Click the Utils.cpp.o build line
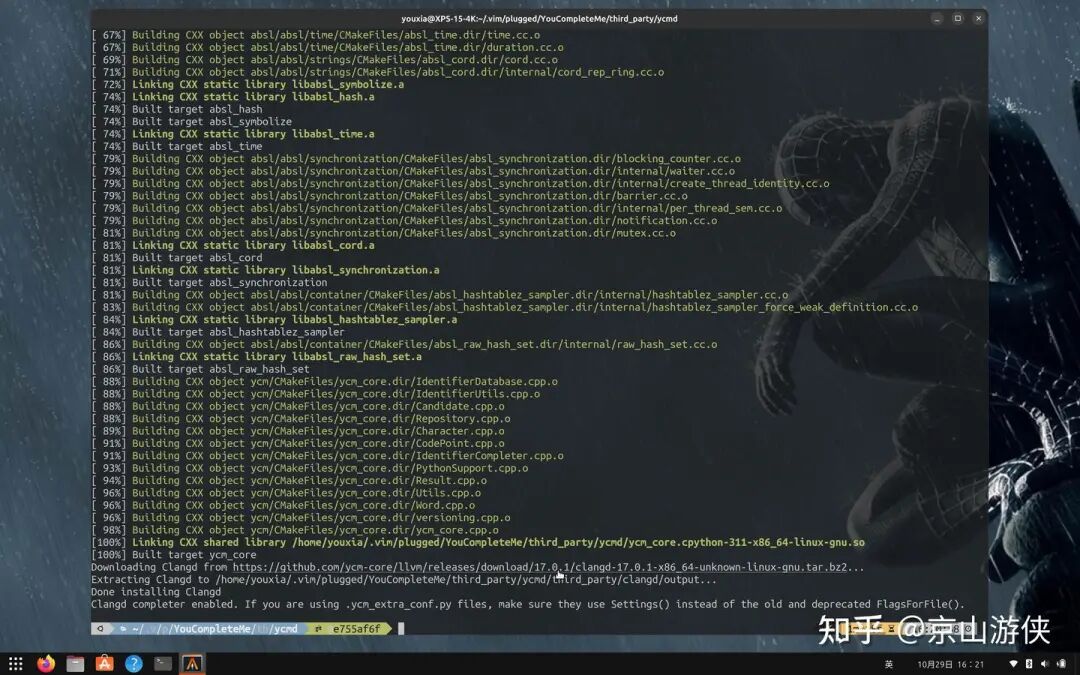Screen dimensions: 1080x675 pyautogui.click(x=286, y=493)
